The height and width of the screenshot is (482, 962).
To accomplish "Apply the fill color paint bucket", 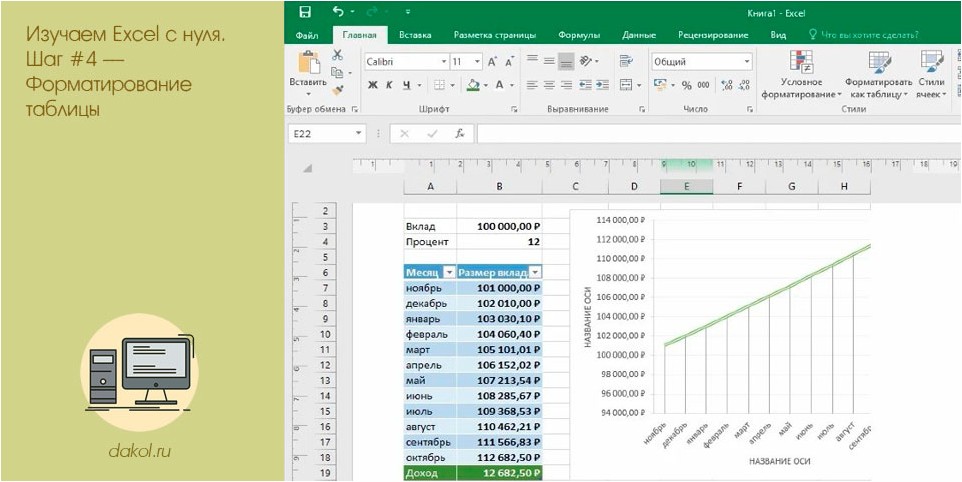I will 472,85.
